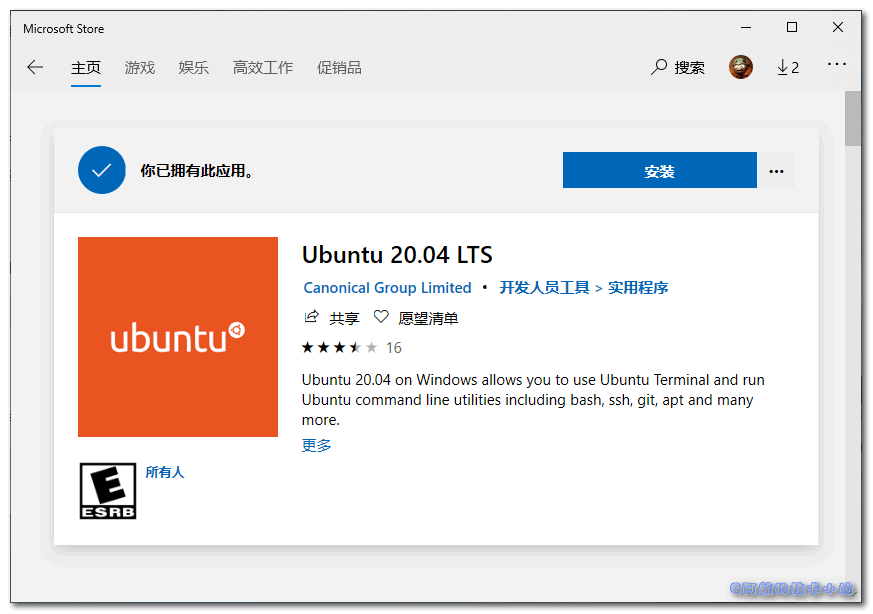
Task: Click the Ubuntu logo app thumbnail
Action: point(177,337)
